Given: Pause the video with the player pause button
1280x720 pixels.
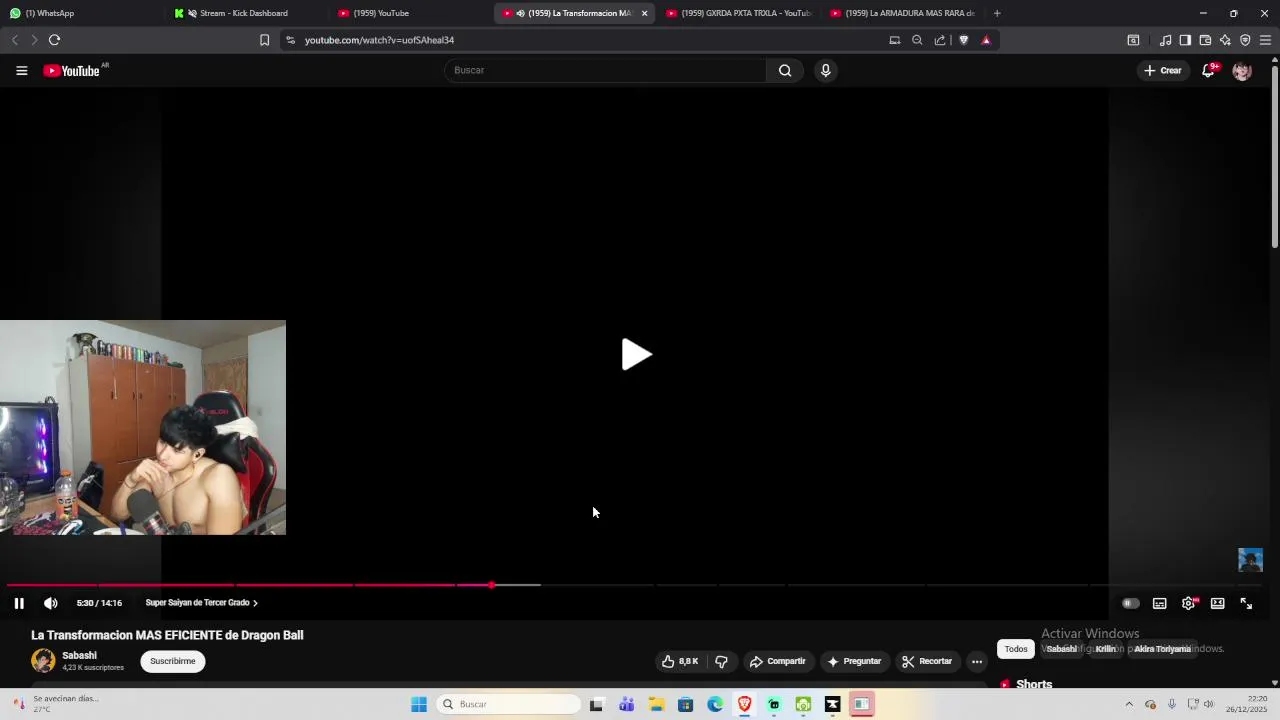Looking at the screenshot, I should coord(19,603).
